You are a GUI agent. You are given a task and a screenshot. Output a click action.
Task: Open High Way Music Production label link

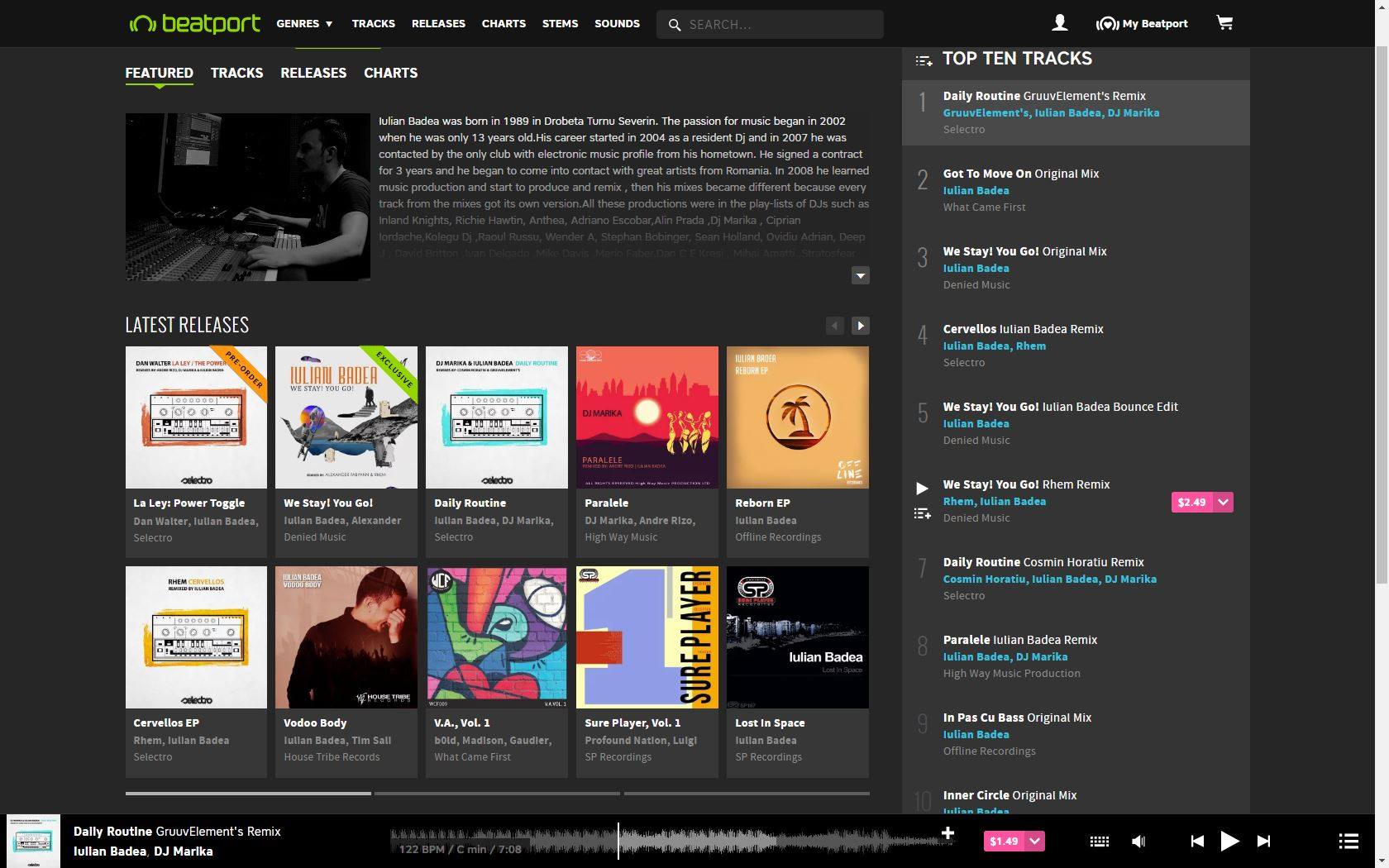1012,674
